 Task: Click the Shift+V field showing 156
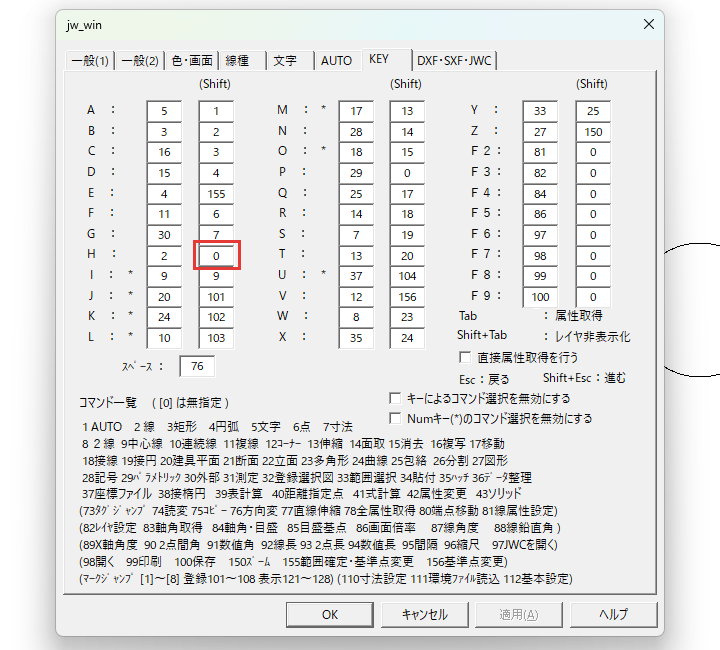(407, 297)
